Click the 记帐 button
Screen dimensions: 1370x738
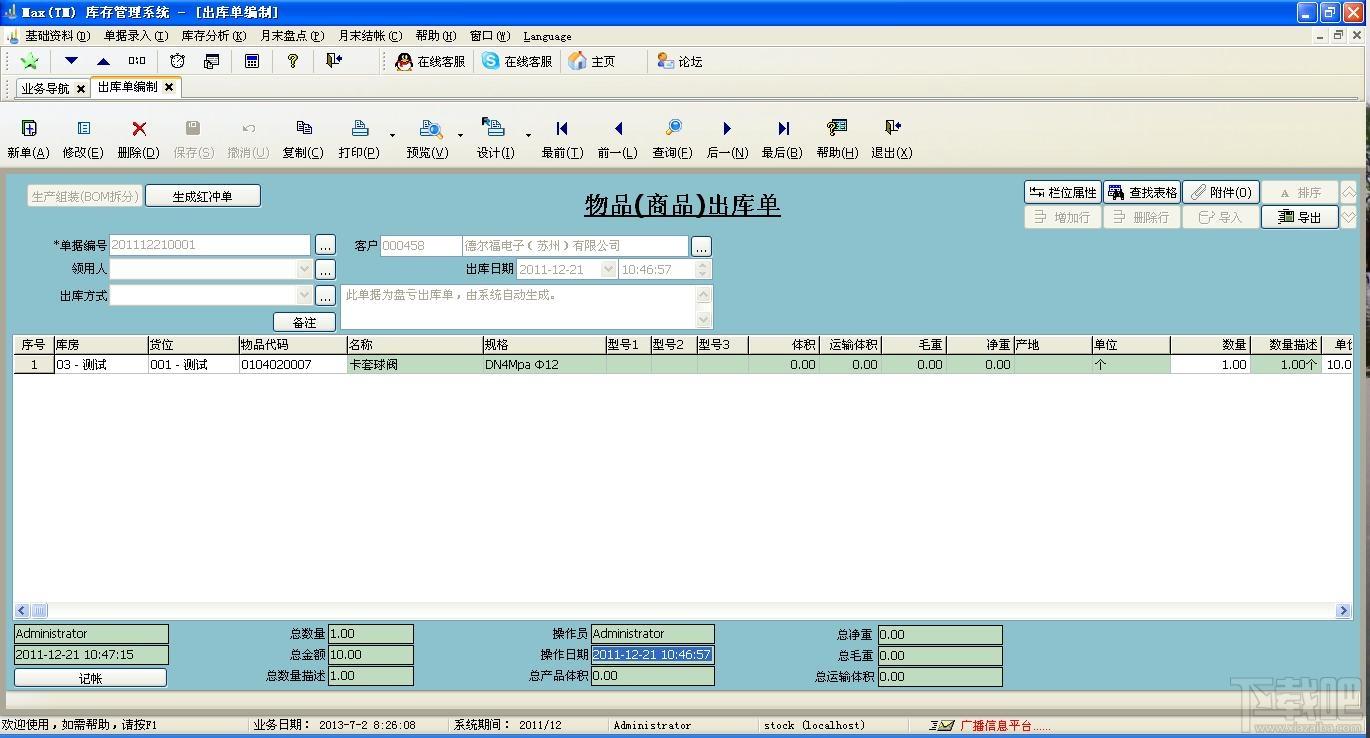90,678
